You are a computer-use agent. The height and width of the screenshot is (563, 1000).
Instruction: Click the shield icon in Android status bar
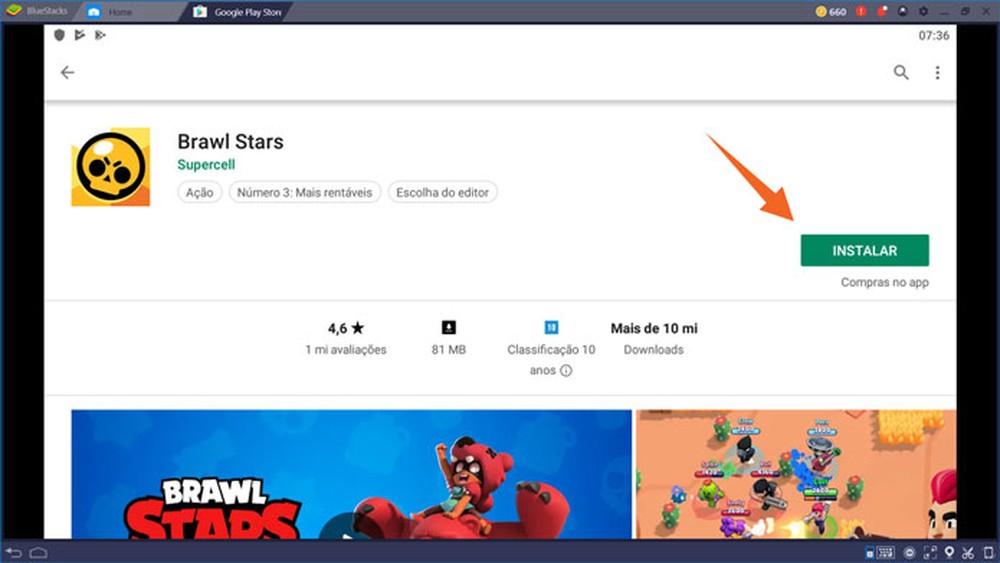[x=59, y=35]
